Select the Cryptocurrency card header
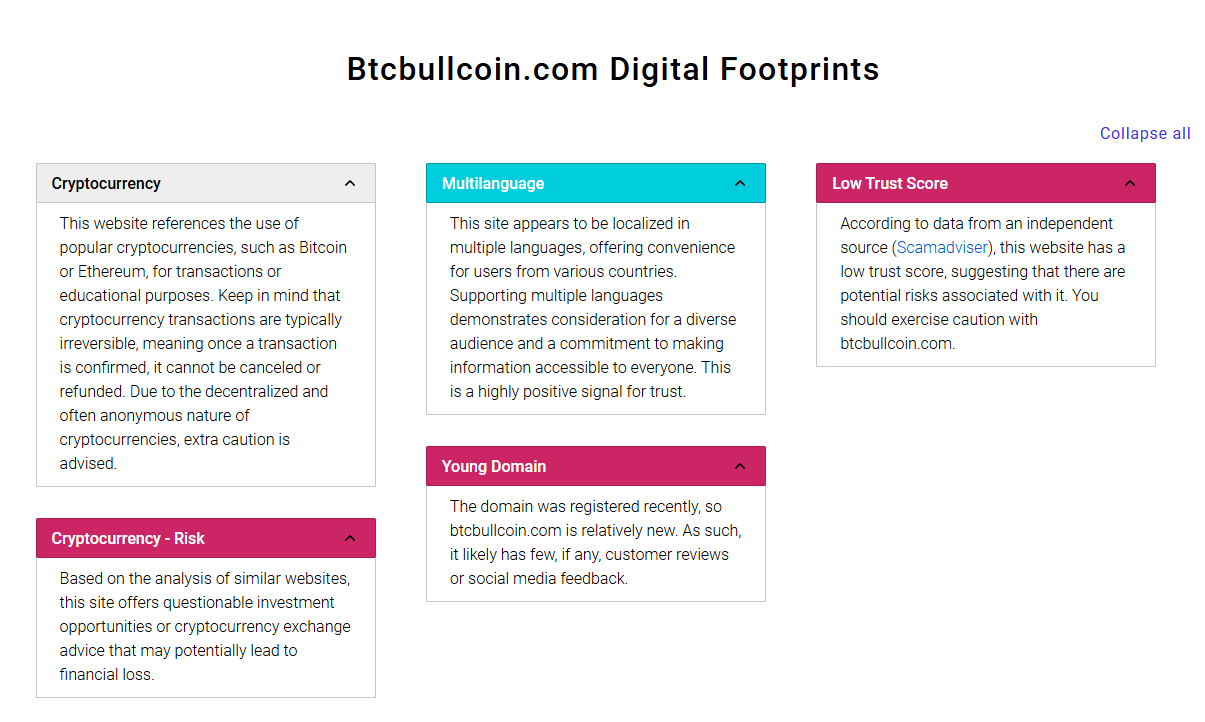Image resolution: width=1205 pixels, height=722 pixels. pyautogui.click(x=206, y=183)
